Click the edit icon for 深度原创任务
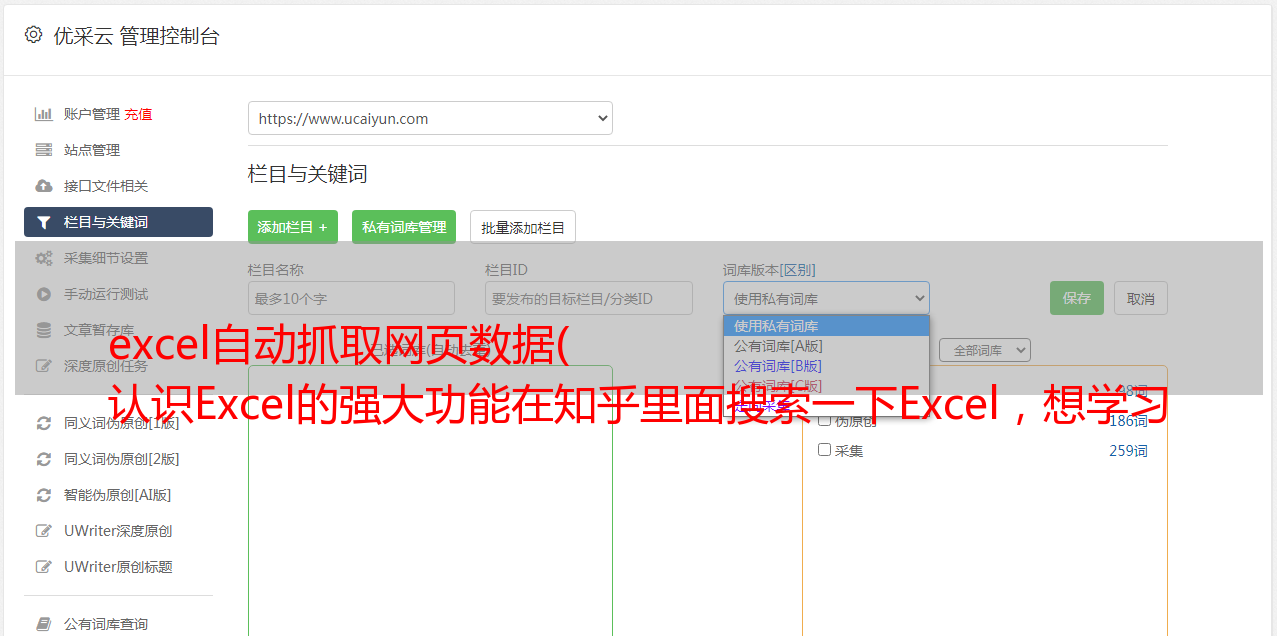 tap(44, 366)
